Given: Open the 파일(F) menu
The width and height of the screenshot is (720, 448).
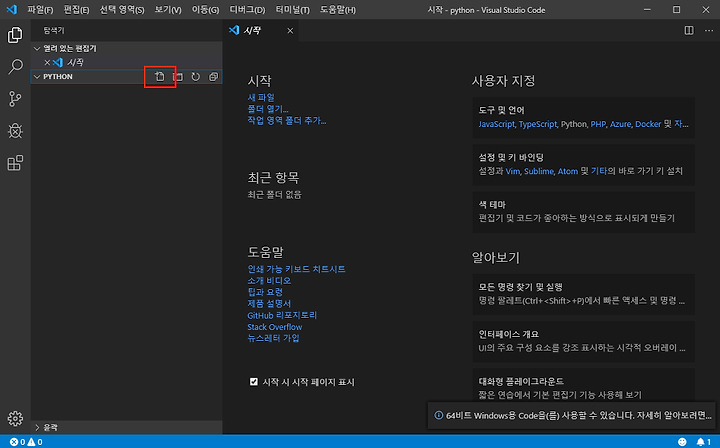Looking at the screenshot, I should coord(40,10).
